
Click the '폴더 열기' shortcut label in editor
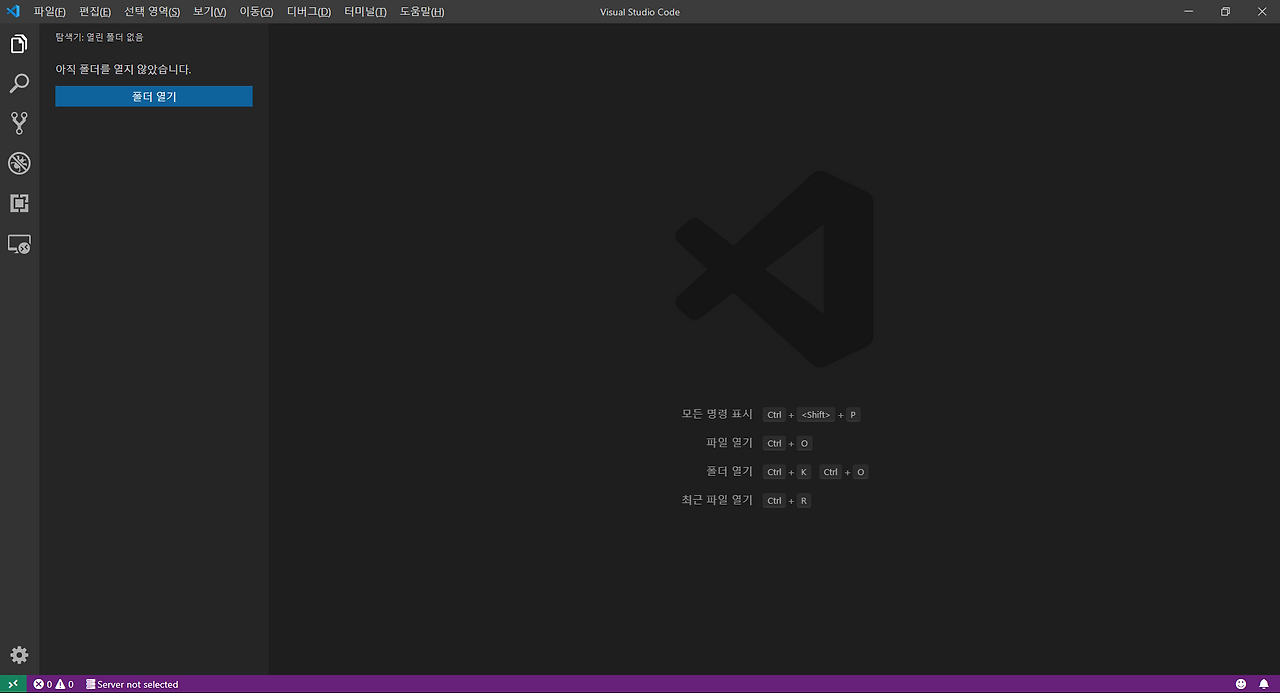coord(729,472)
